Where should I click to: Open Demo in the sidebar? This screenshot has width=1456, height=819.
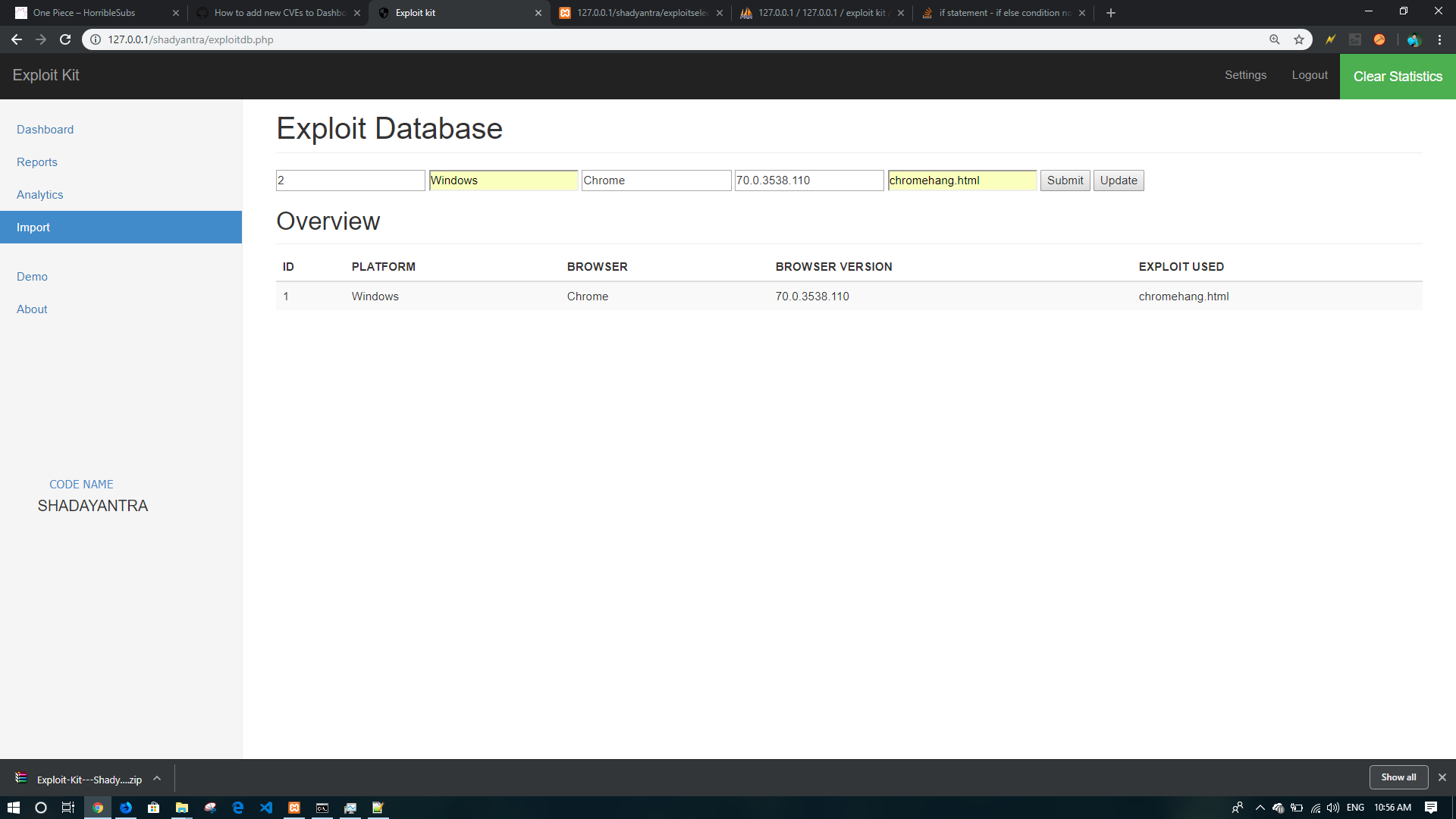[x=32, y=277]
